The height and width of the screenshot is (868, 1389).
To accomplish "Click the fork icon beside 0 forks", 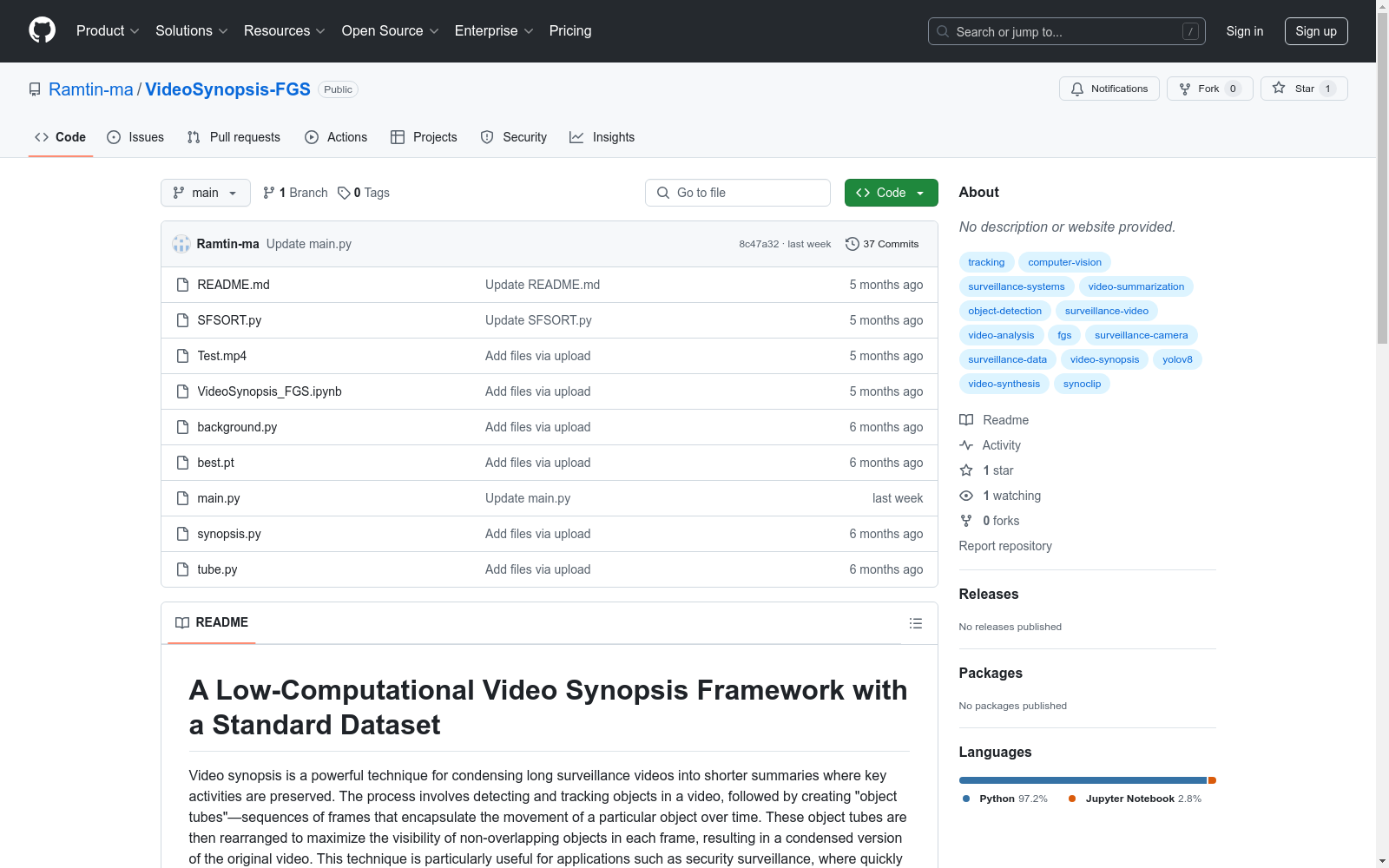I will (966, 521).
